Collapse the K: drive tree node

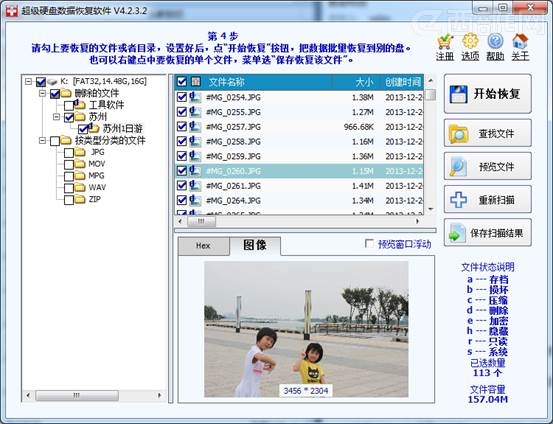point(29,82)
